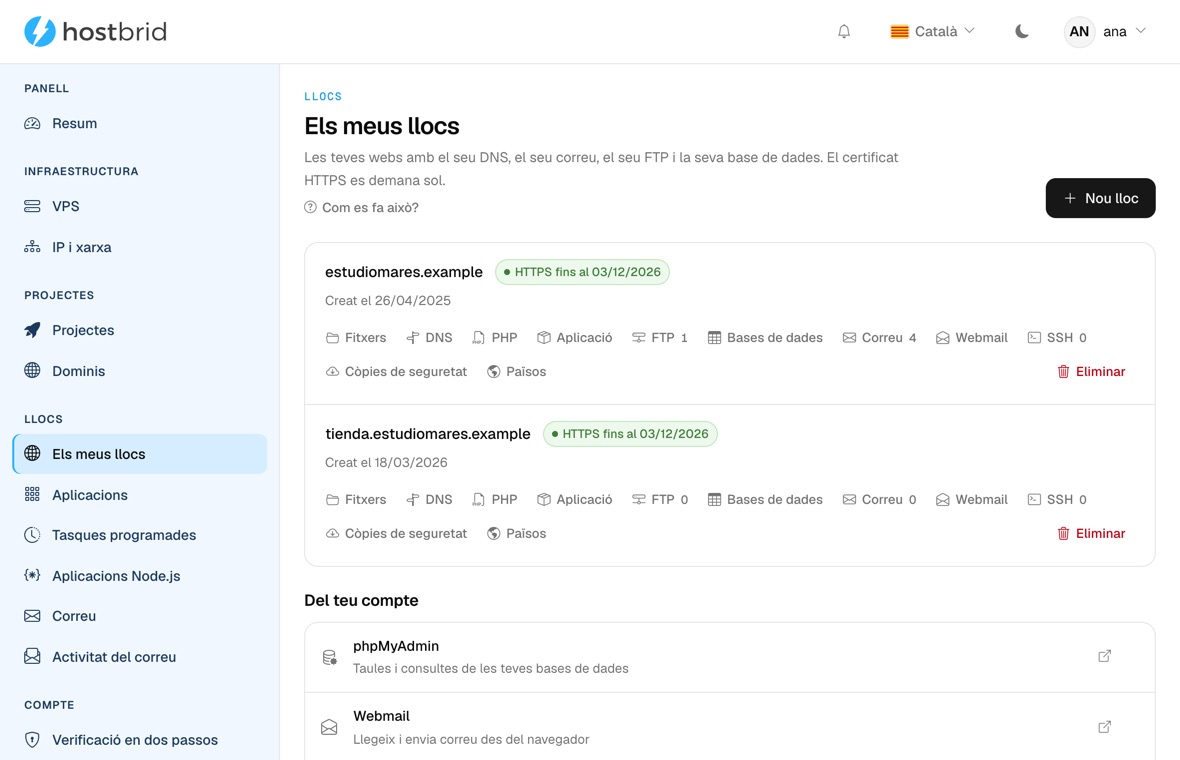This screenshot has width=1180, height=760.
Task: Open Aplicació for estudiomares.example
Action: click(574, 338)
